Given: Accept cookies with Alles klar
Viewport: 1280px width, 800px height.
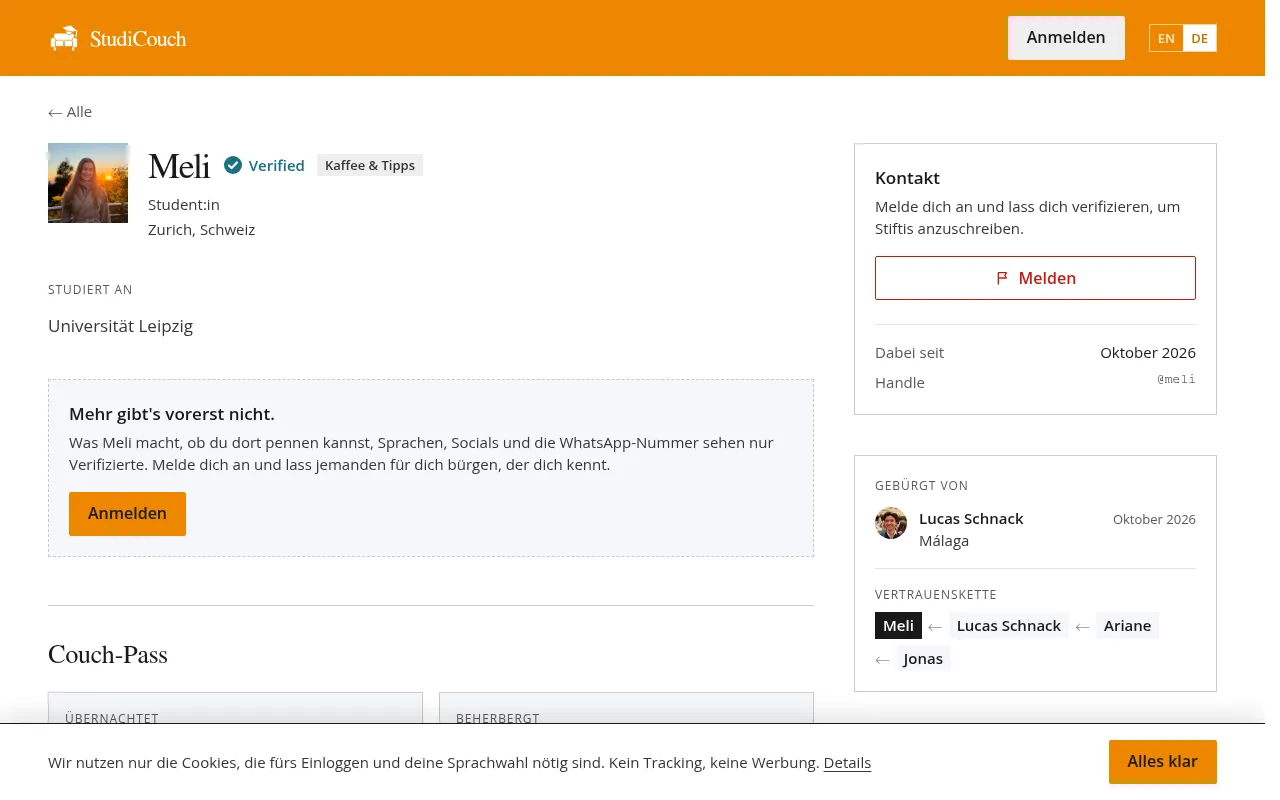Looking at the screenshot, I should [x=1162, y=761].
